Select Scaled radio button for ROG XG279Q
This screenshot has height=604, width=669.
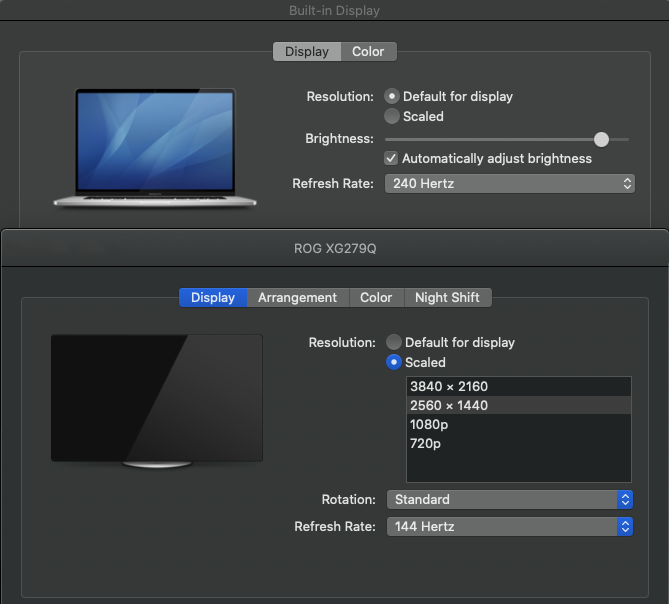point(395,362)
